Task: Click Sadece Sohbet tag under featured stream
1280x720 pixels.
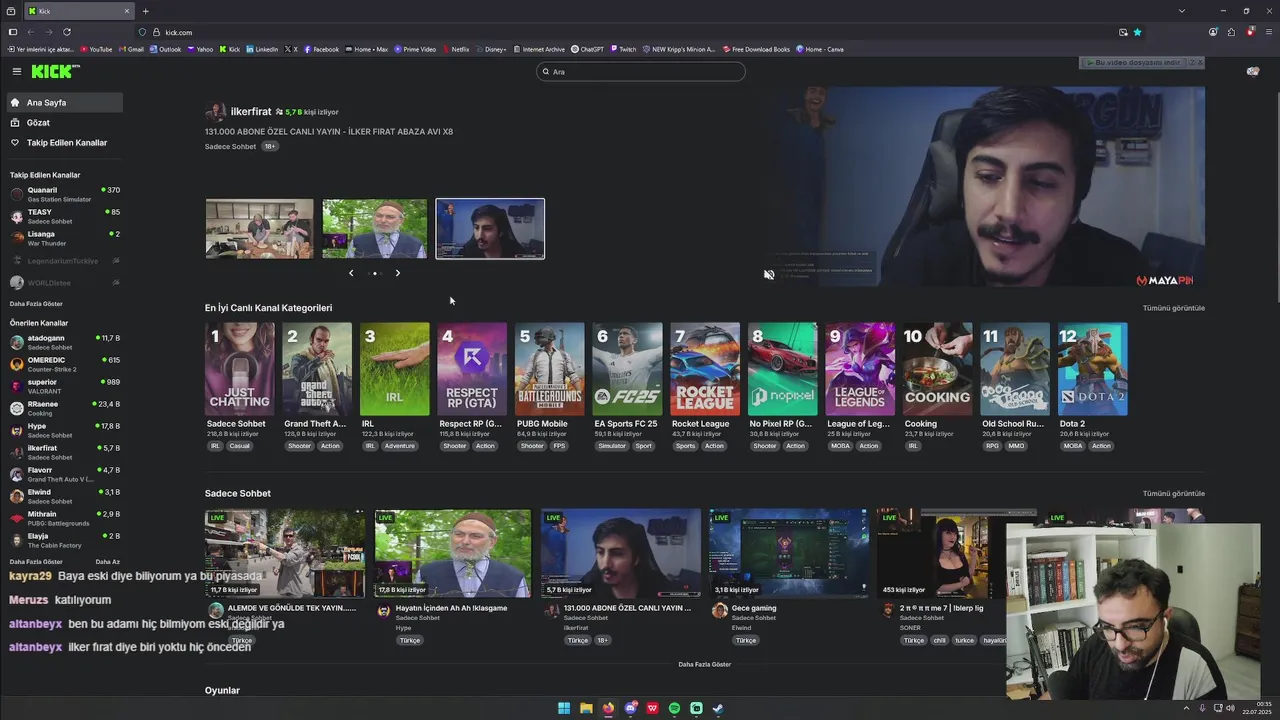Action: point(231,146)
